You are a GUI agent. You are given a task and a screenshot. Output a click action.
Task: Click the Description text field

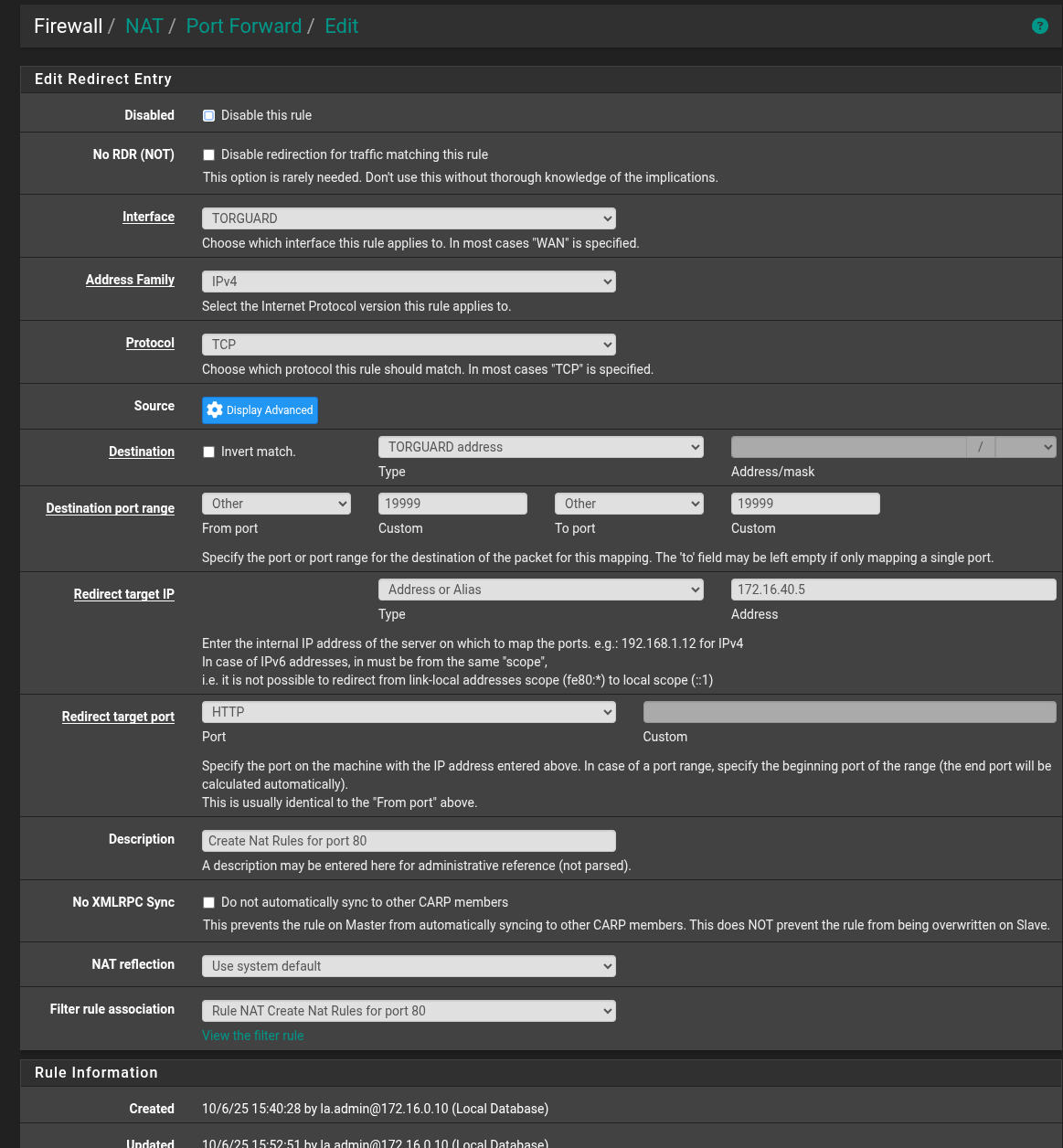tap(408, 841)
